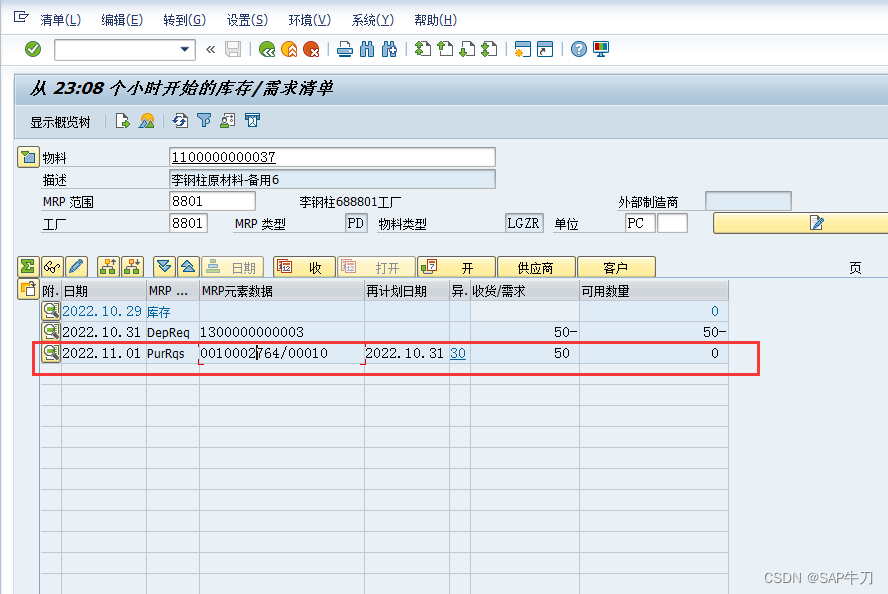Go to Previous Page icon
888x594 pixels.
[445, 49]
